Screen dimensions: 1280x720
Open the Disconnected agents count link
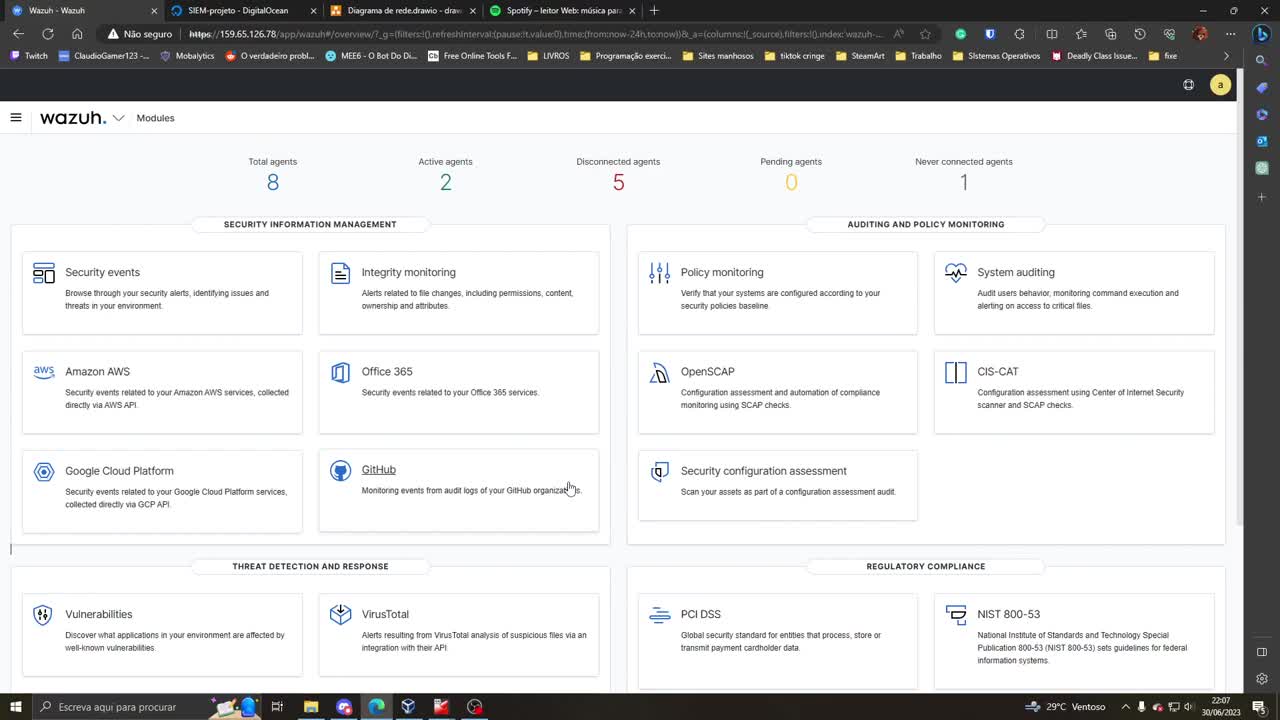[618, 182]
